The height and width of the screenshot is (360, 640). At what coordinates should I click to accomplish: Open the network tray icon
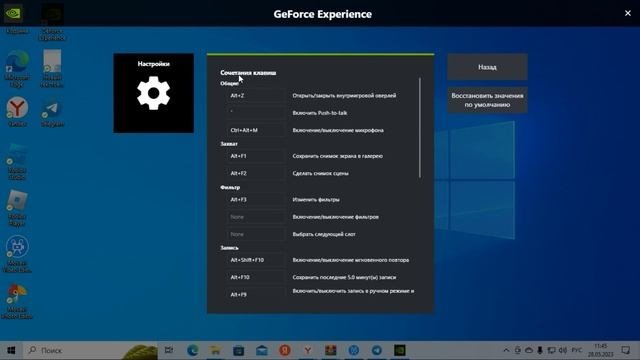pyautogui.click(x=551, y=350)
